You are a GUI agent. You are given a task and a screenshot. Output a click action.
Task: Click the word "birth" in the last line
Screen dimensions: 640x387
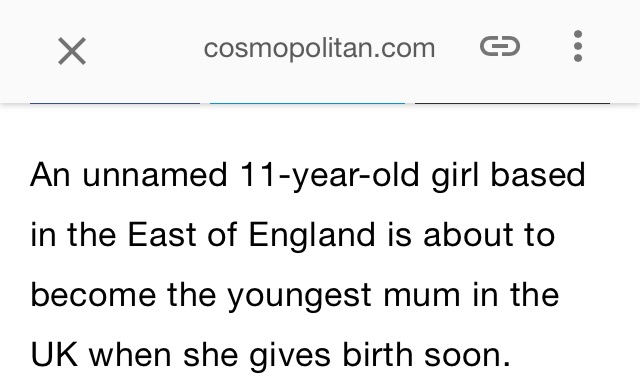tap(377, 354)
